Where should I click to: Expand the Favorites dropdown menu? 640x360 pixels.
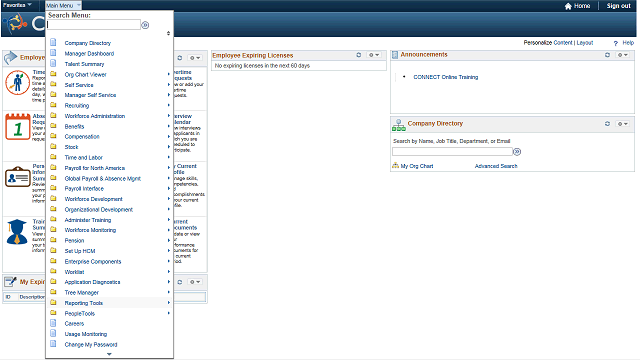pyautogui.click(x=17, y=5)
